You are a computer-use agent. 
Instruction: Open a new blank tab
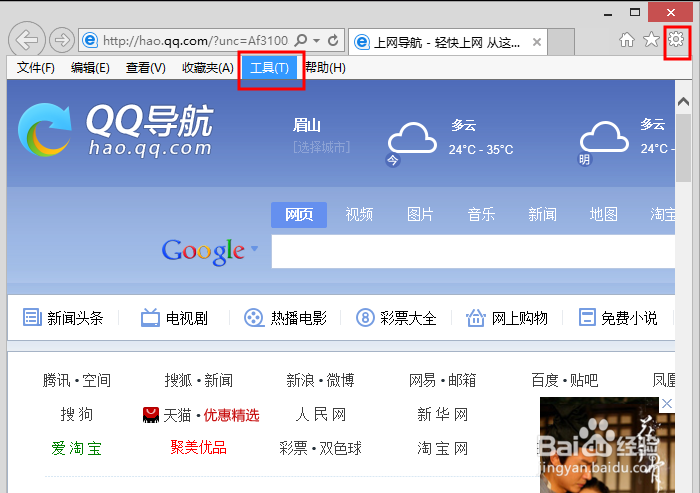[x=561, y=42]
